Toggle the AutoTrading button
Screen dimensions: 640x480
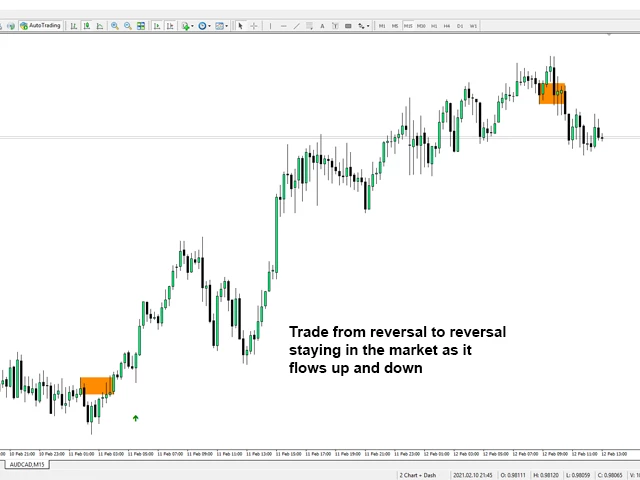(40, 25)
